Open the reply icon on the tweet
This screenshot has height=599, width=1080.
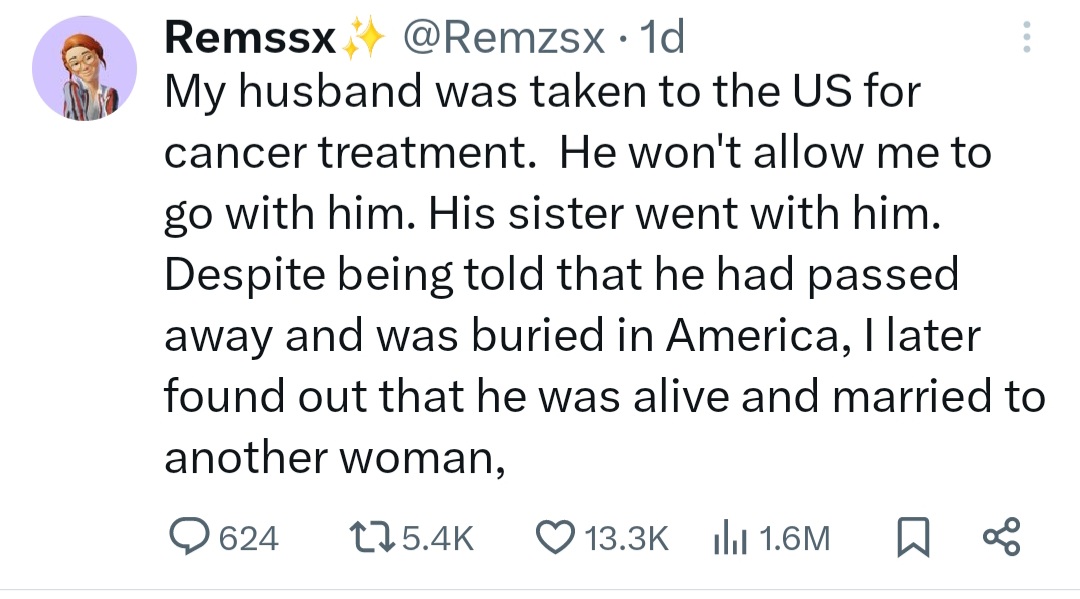191,537
